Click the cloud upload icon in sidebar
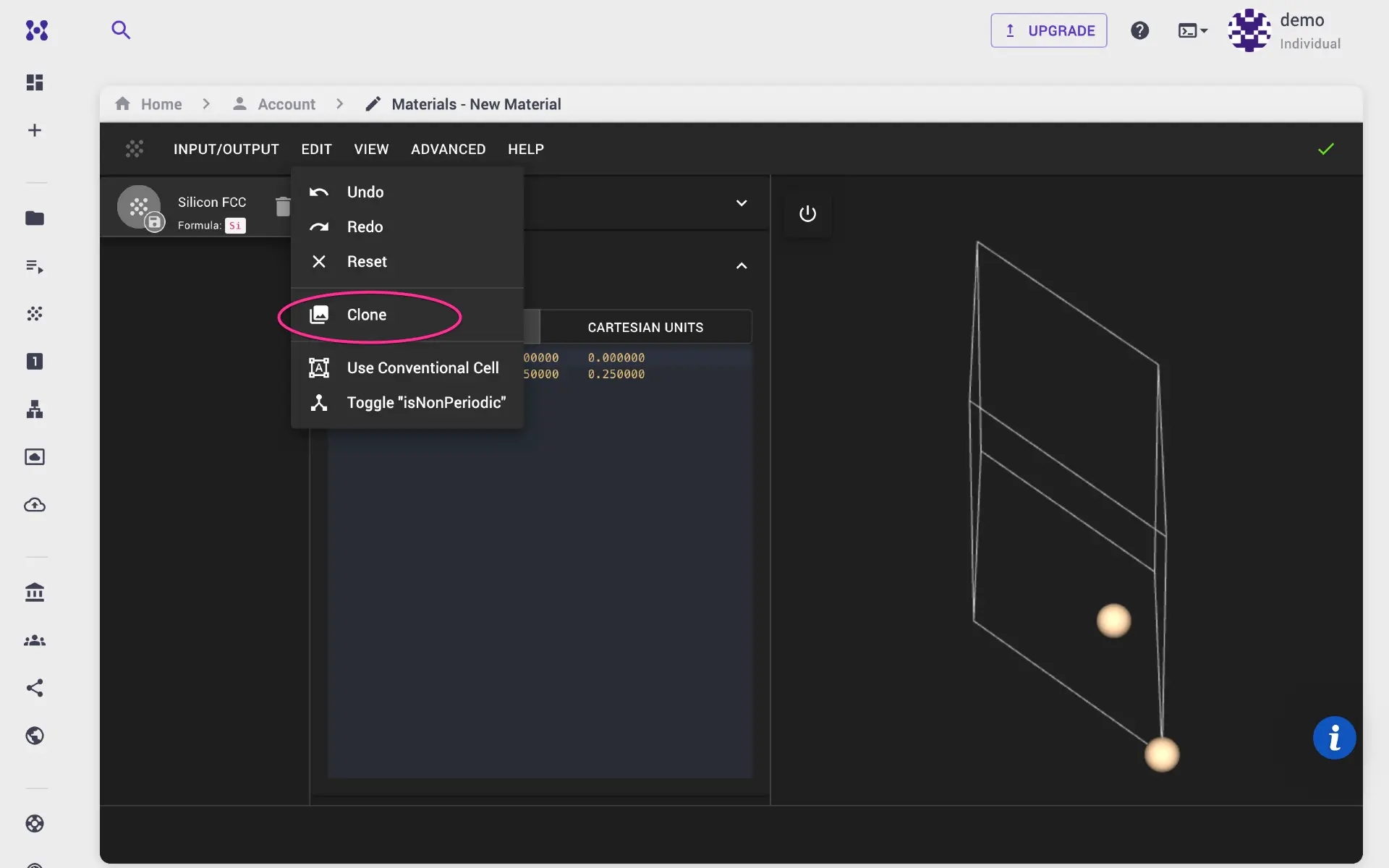 [34, 506]
